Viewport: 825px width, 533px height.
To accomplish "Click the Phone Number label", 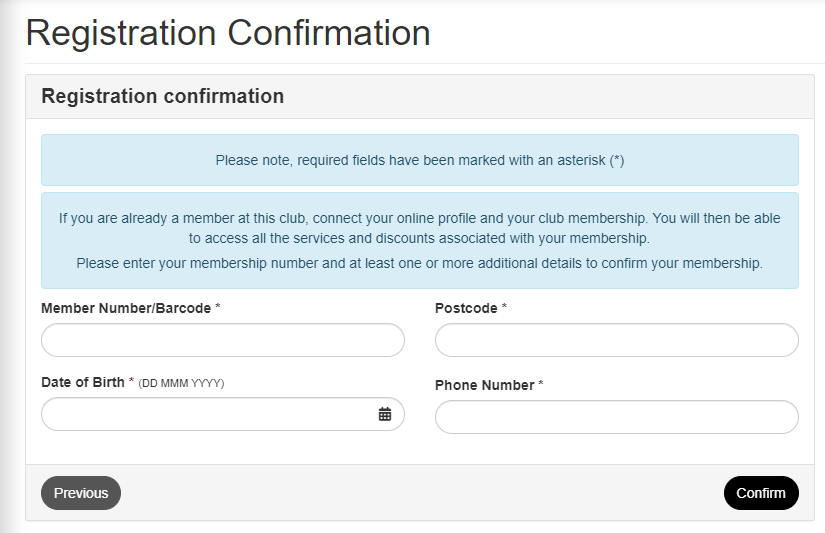I will tap(485, 385).
